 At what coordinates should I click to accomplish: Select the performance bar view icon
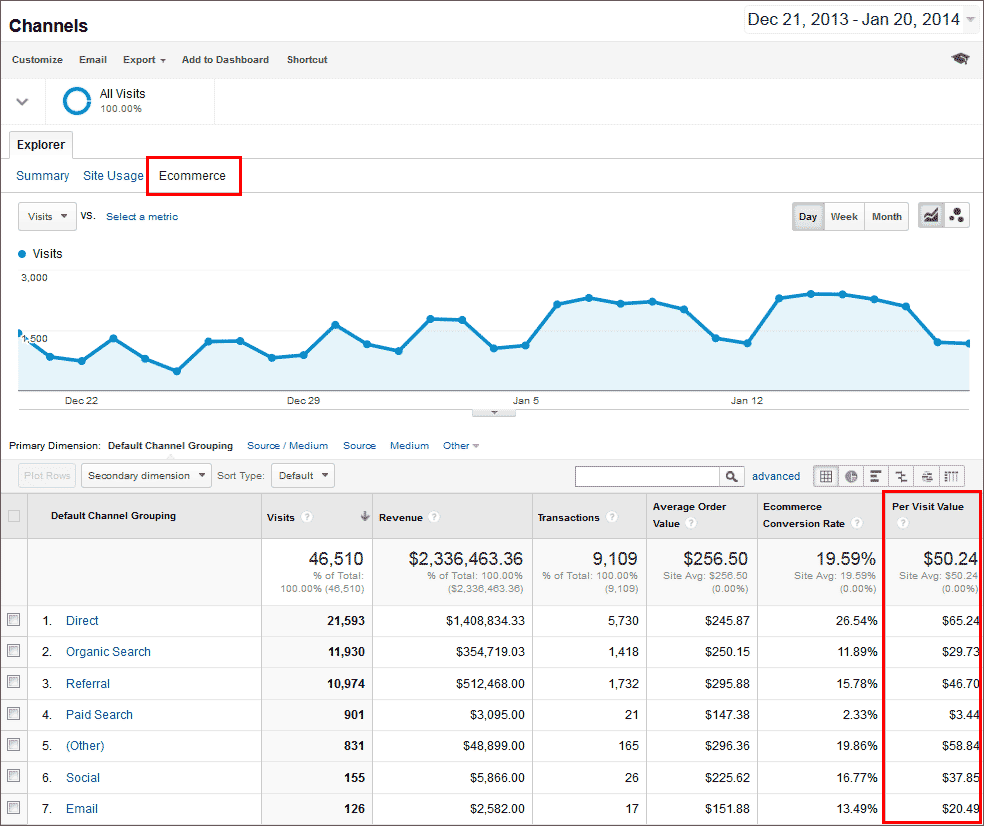coord(876,476)
